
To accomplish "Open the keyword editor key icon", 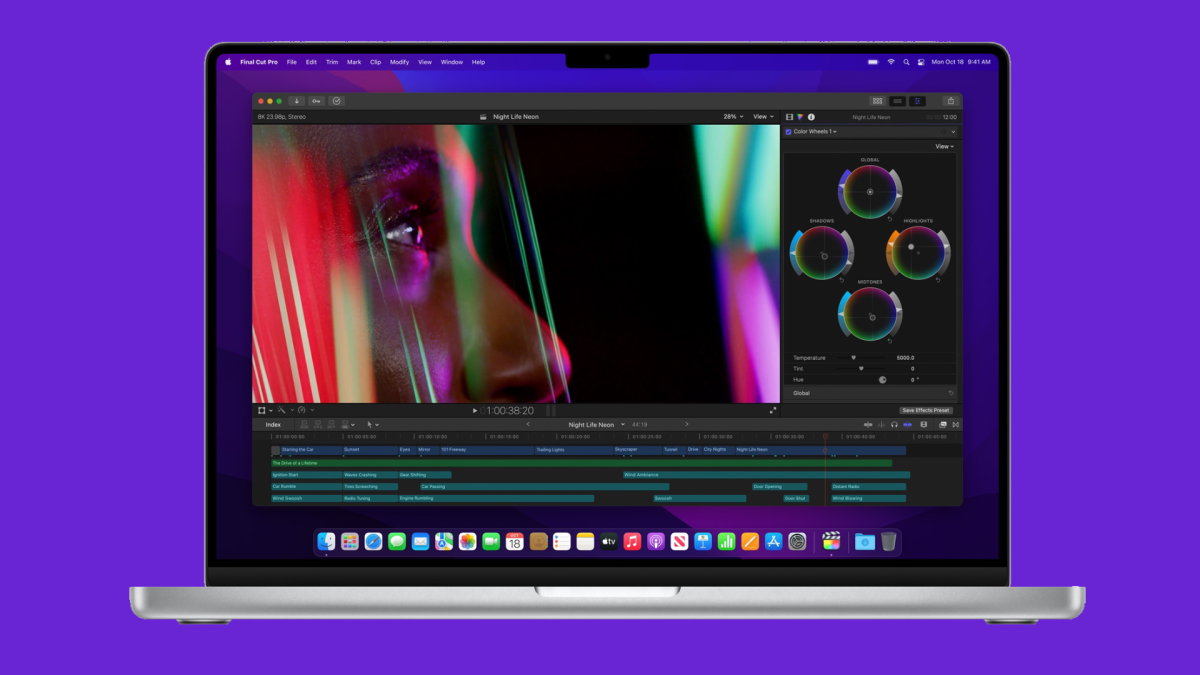I will pos(316,100).
